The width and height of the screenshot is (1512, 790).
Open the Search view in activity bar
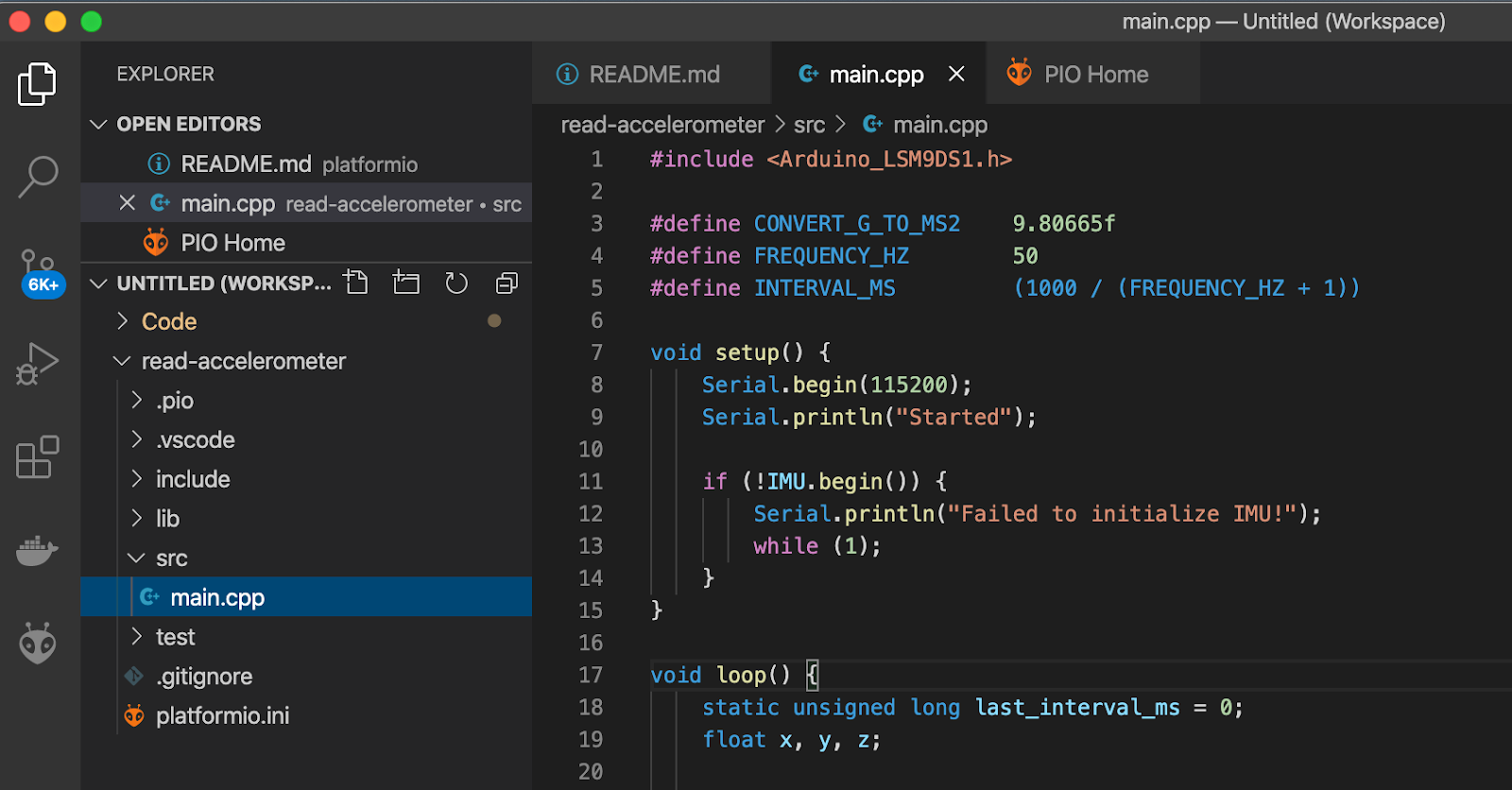(38, 177)
